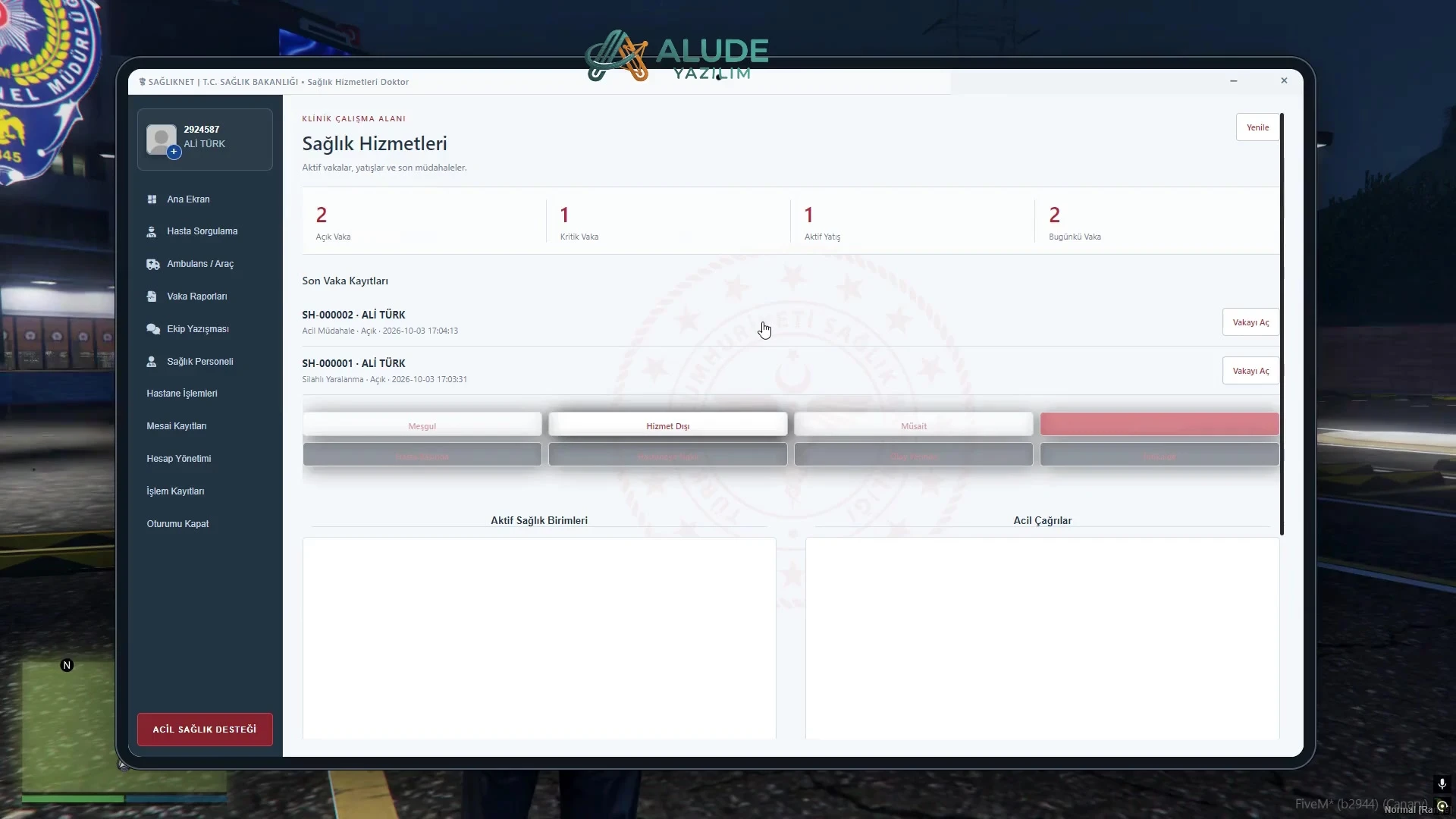Viewport: 1456px width, 819px height.
Task: Click the ACİL SAĞLIK DESTEĞİ button
Action: coord(205,730)
